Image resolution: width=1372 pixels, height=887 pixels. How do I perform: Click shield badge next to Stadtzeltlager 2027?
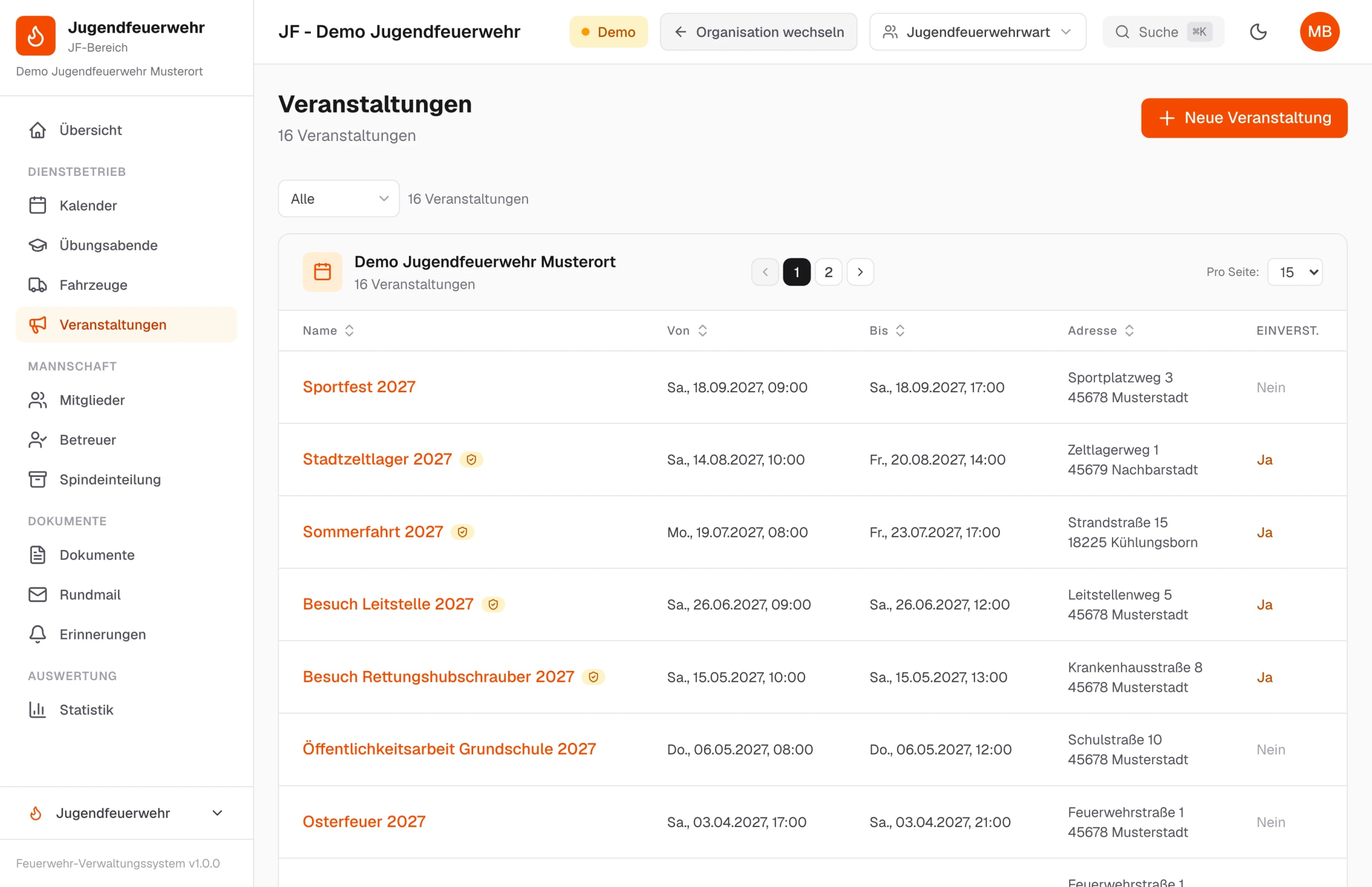coord(471,460)
